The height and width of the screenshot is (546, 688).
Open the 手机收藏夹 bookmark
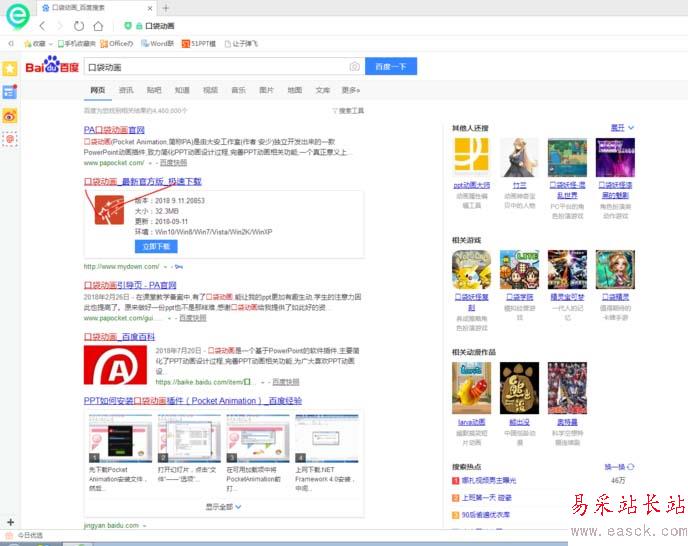(x=76, y=43)
